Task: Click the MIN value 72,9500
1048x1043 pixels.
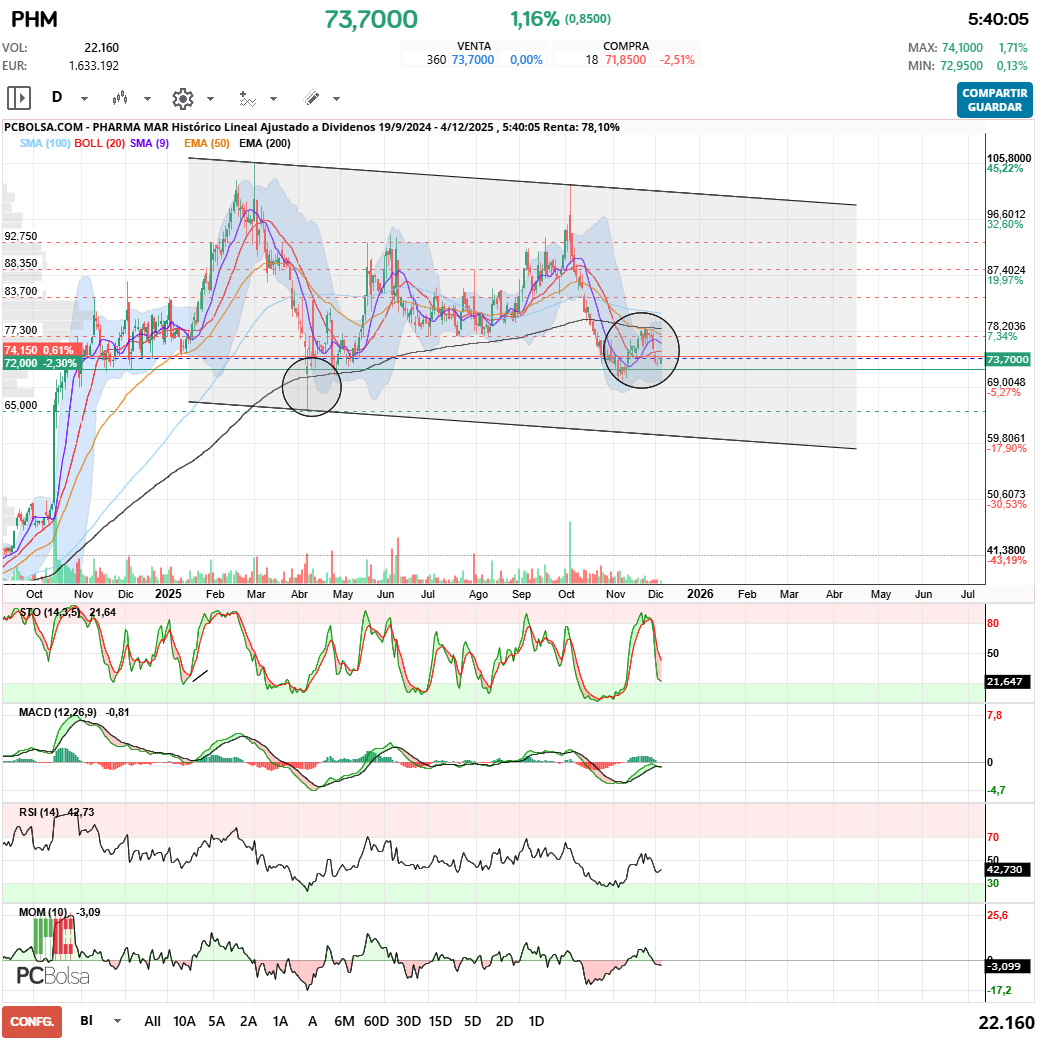Action: tap(962, 65)
